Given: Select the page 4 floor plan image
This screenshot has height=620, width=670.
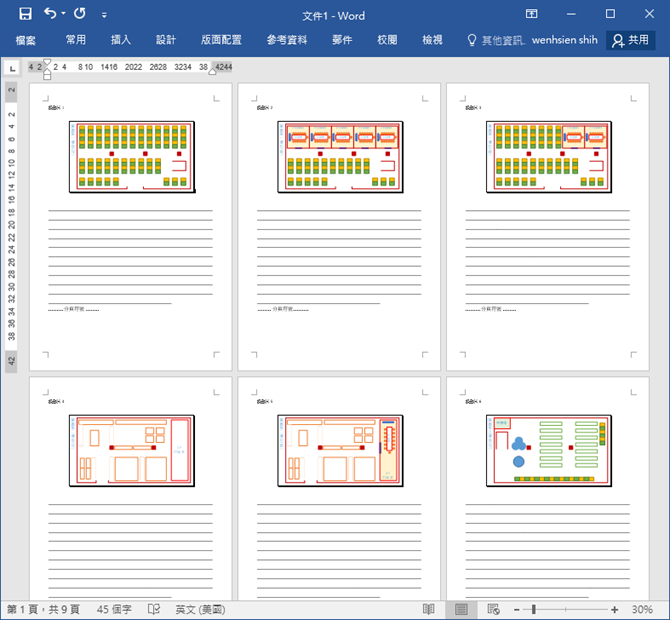Looking at the screenshot, I should point(132,451).
